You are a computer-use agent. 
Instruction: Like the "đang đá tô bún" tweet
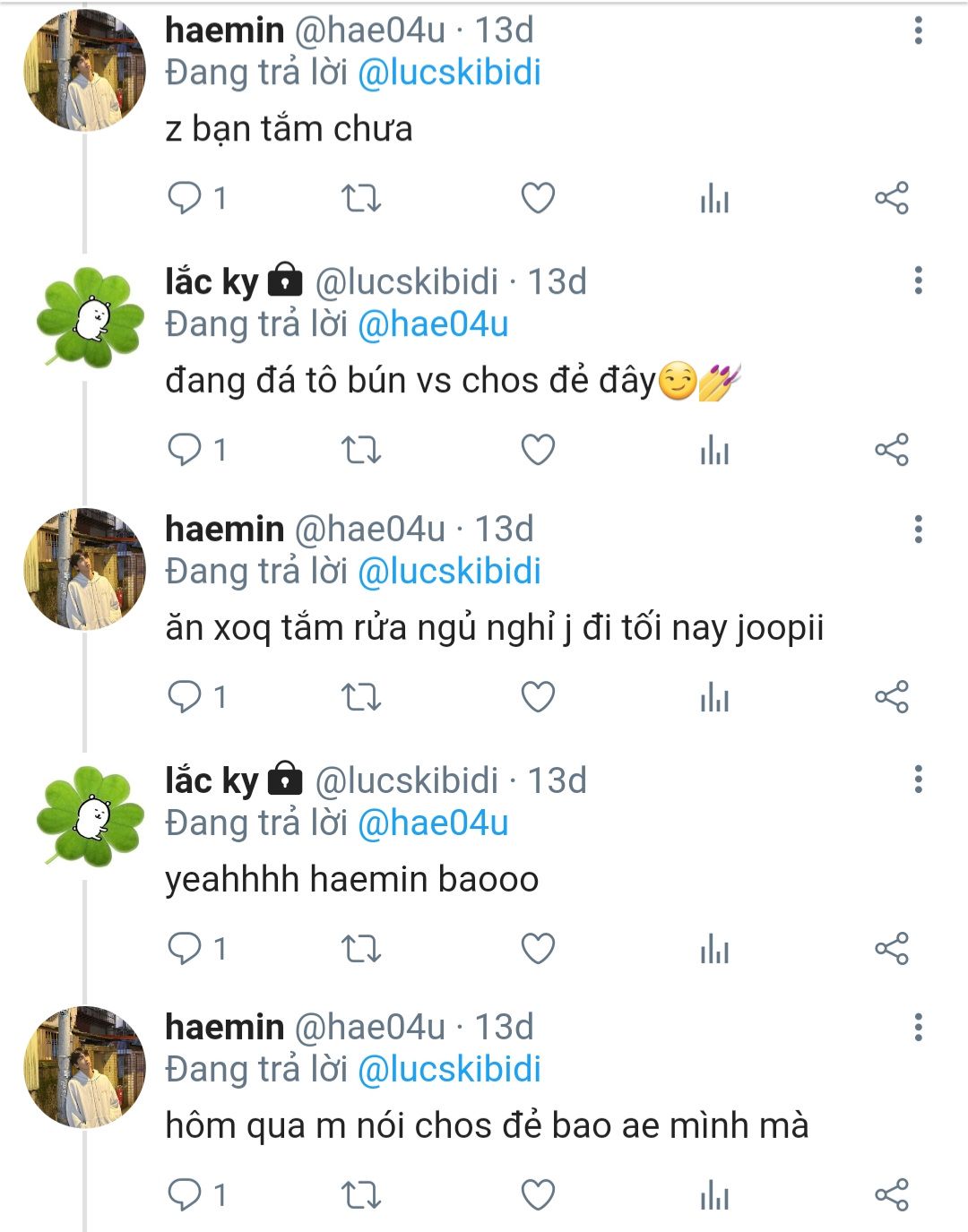click(x=538, y=450)
